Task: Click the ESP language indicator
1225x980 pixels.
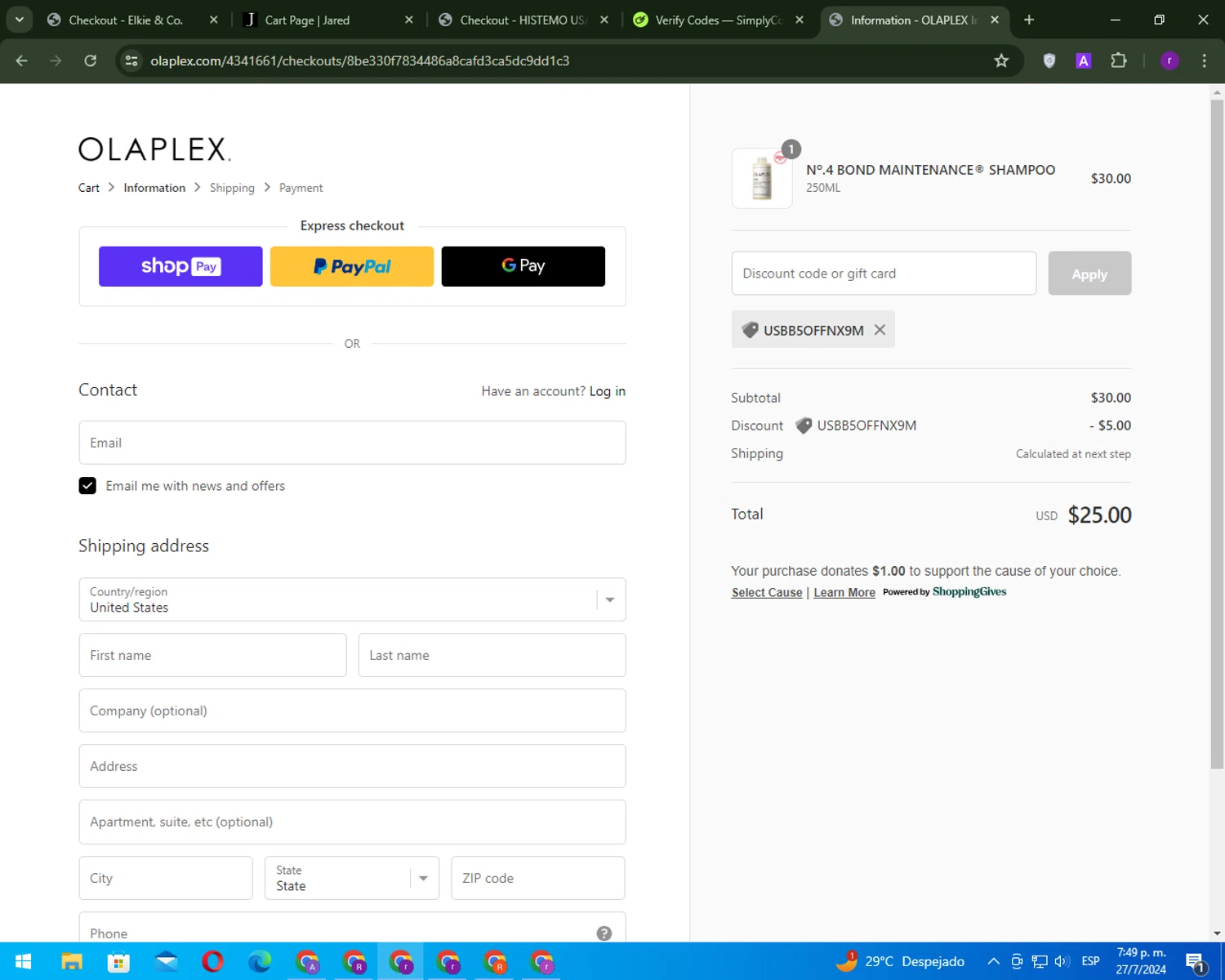Action: click(x=1090, y=961)
